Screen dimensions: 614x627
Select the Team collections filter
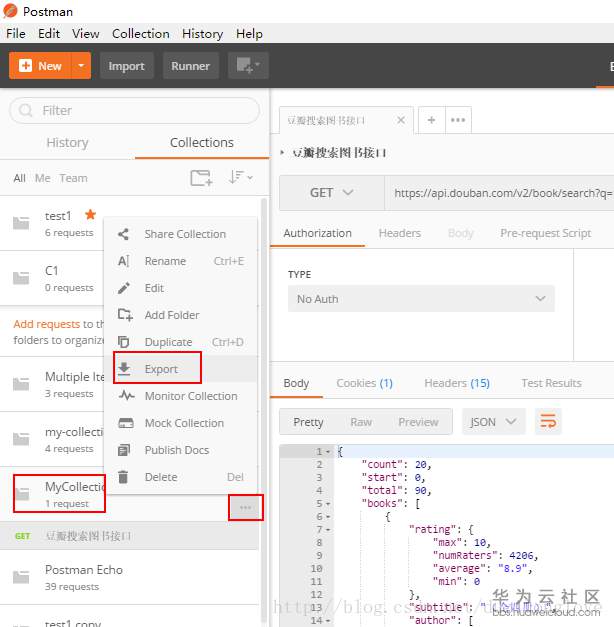click(73, 178)
